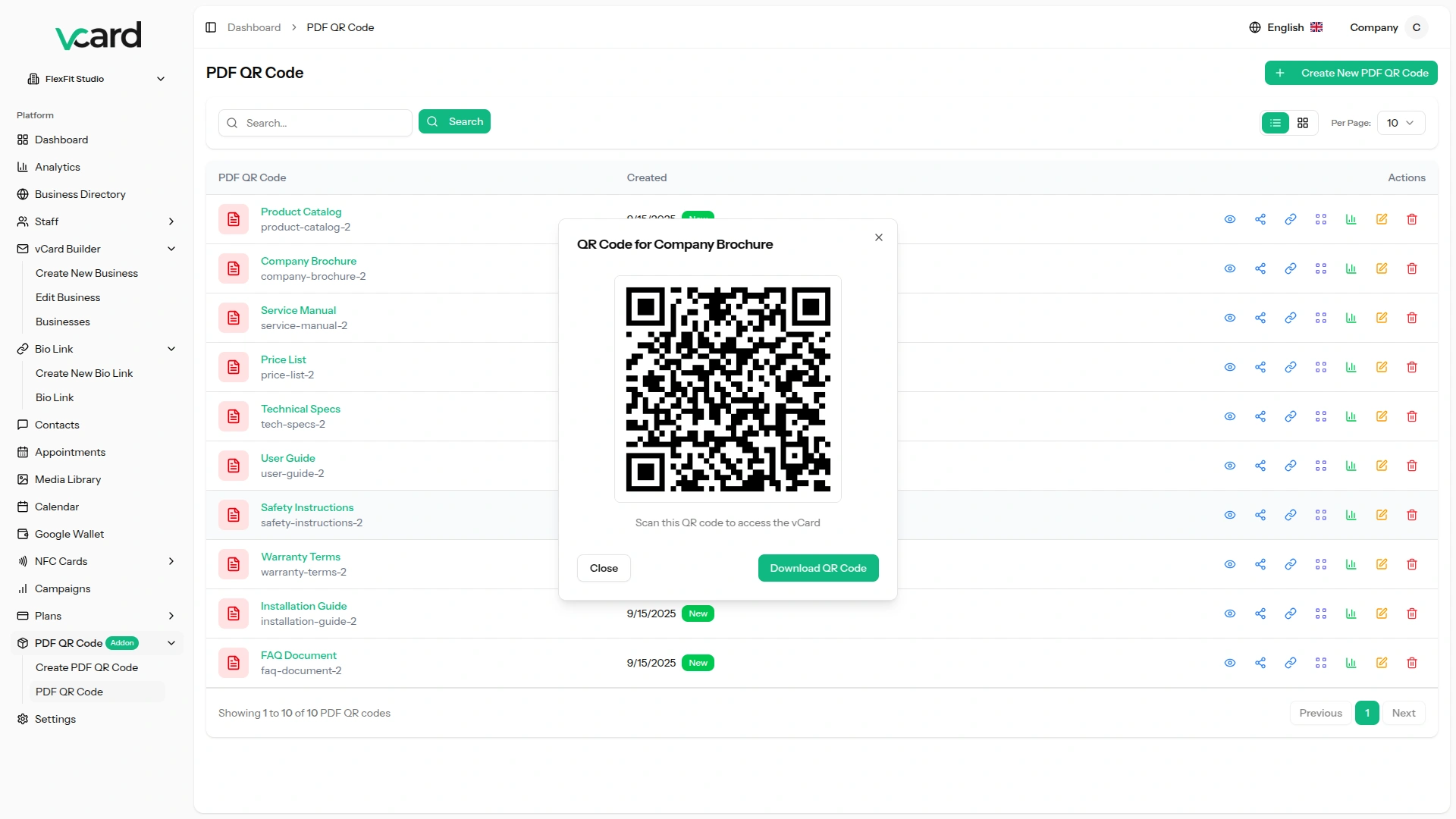Open the Per Page dropdown
Screen dimensions: 1456x819
point(1401,123)
